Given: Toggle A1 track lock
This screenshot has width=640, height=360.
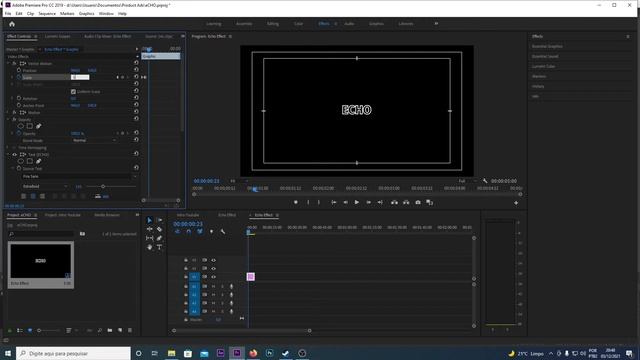Looking at the screenshot, I should point(186,287).
